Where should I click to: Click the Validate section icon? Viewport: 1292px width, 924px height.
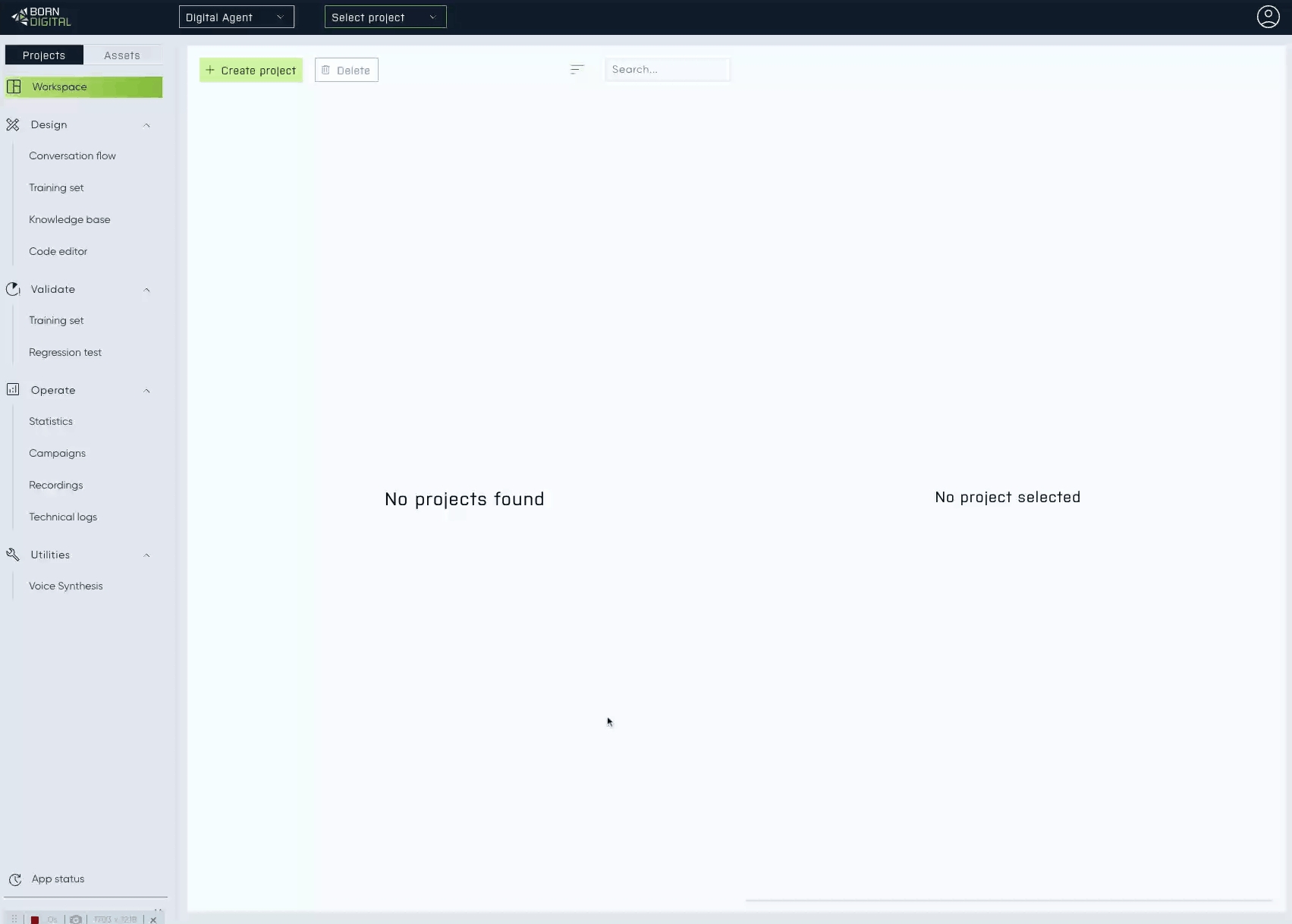pyautogui.click(x=13, y=289)
